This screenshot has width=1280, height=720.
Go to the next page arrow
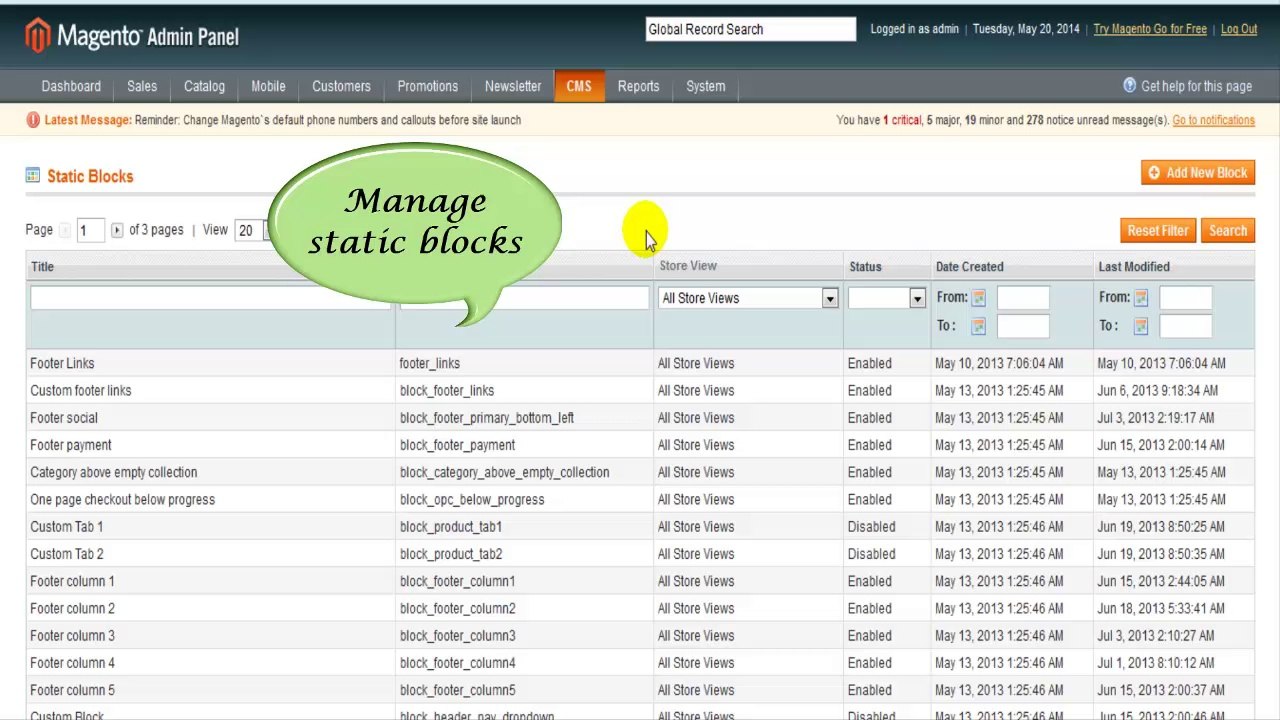click(x=117, y=230)
